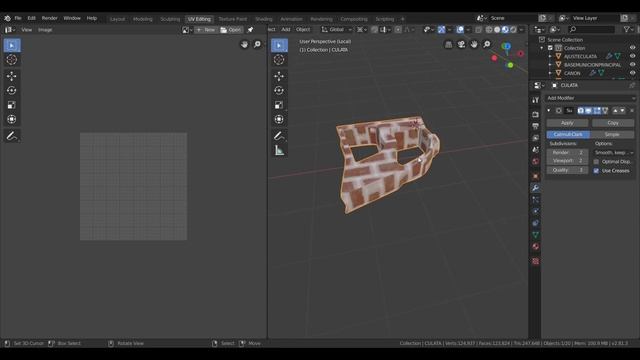Screen dimensions: 640x360
Task: Expand the AJUSTECULATA tree item
Action: tap(550, 56)
